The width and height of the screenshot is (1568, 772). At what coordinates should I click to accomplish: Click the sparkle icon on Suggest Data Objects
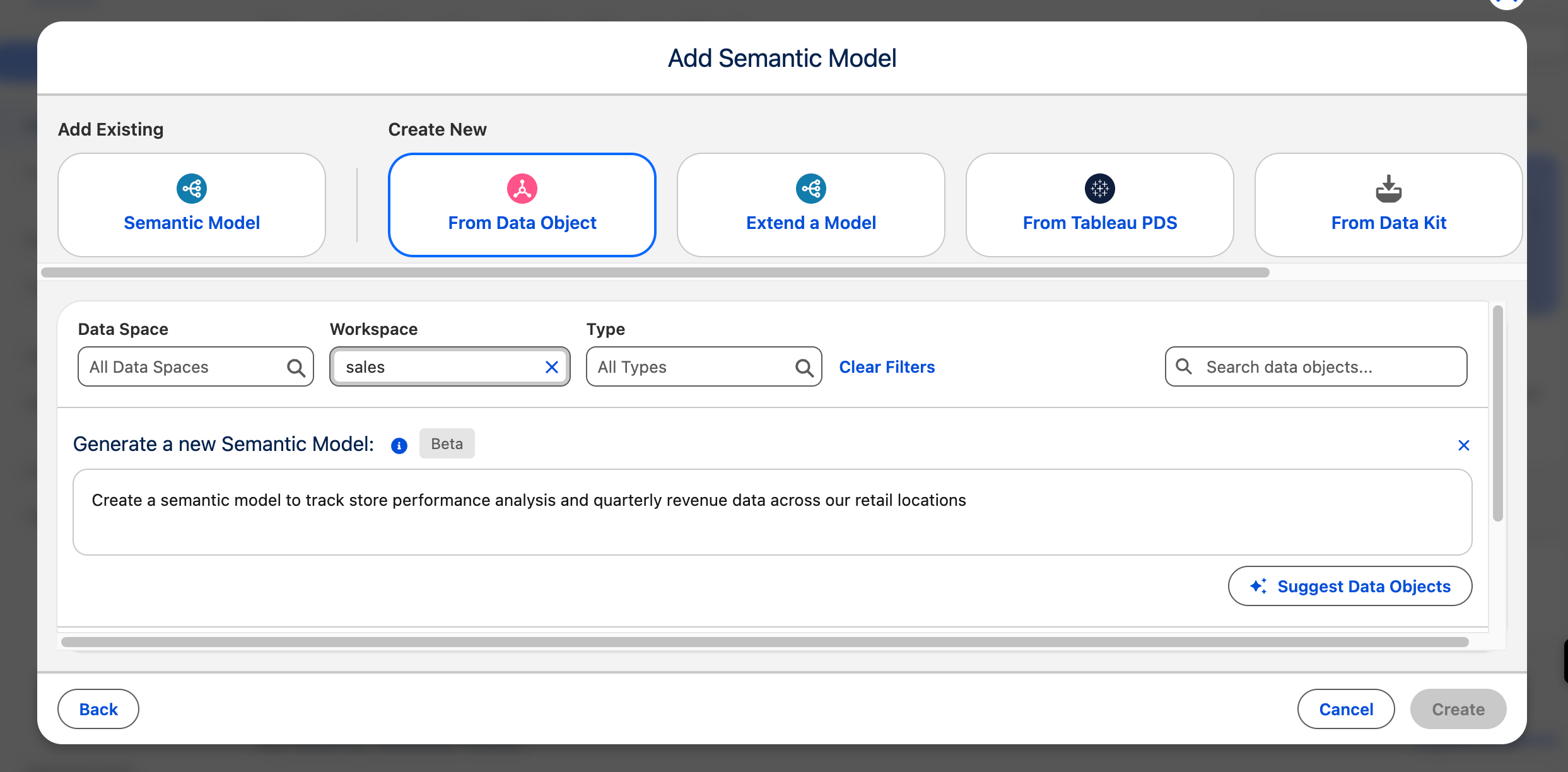(x=1258, y=586)
